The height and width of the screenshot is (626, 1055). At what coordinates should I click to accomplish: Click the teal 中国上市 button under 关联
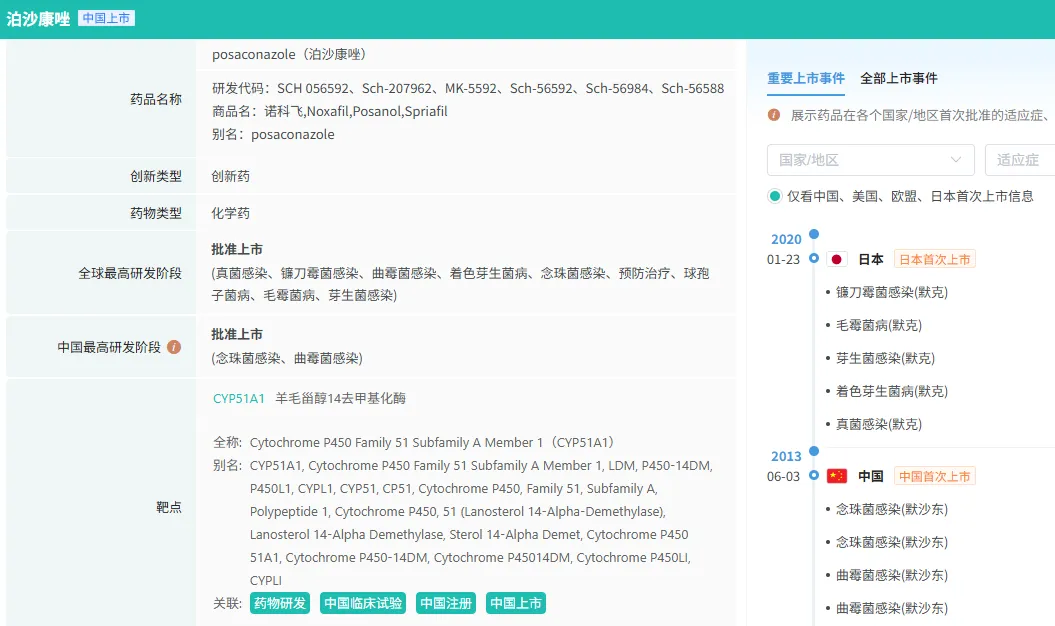(x=516, y=603)
